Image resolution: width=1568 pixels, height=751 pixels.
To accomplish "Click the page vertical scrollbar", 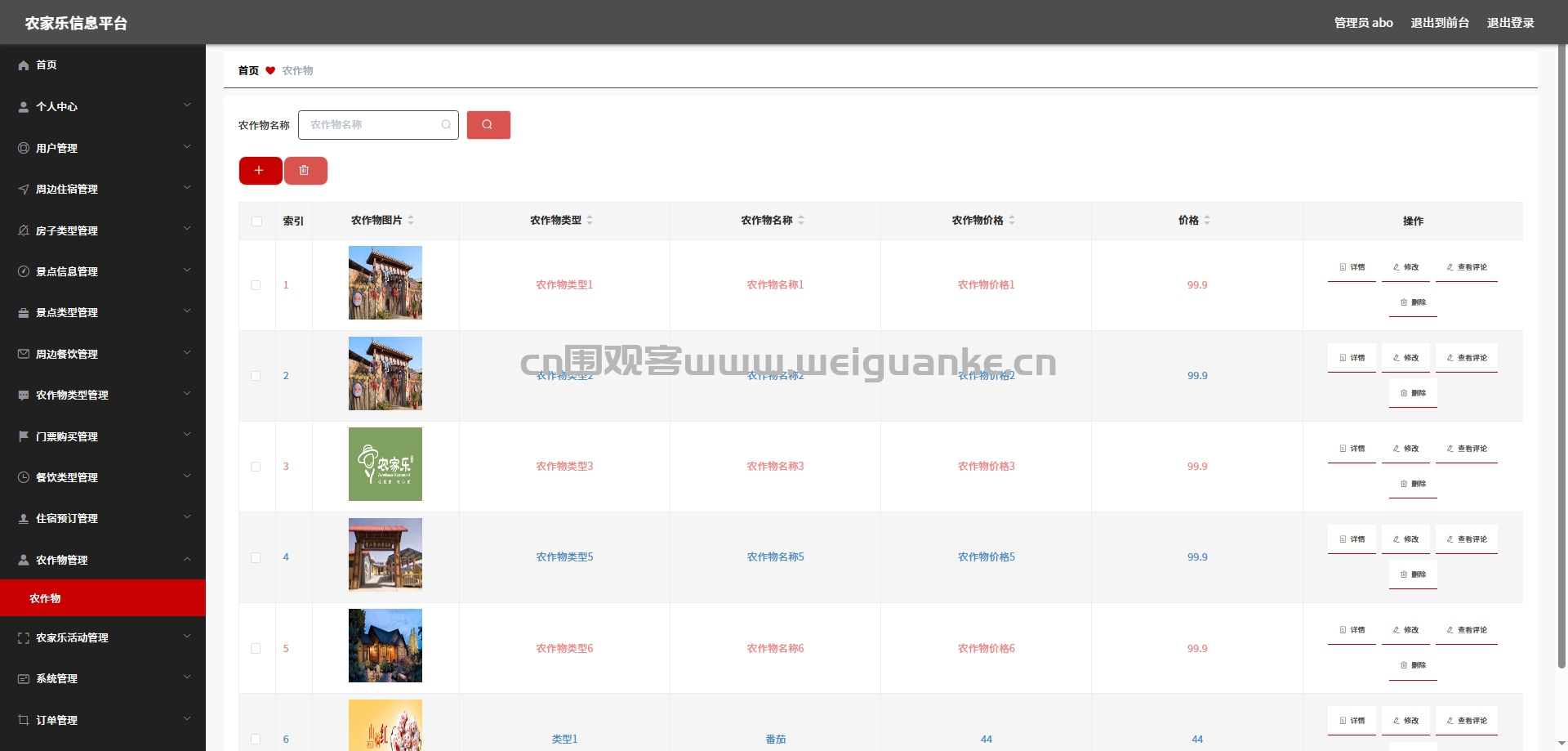I will pos(1561,355).
